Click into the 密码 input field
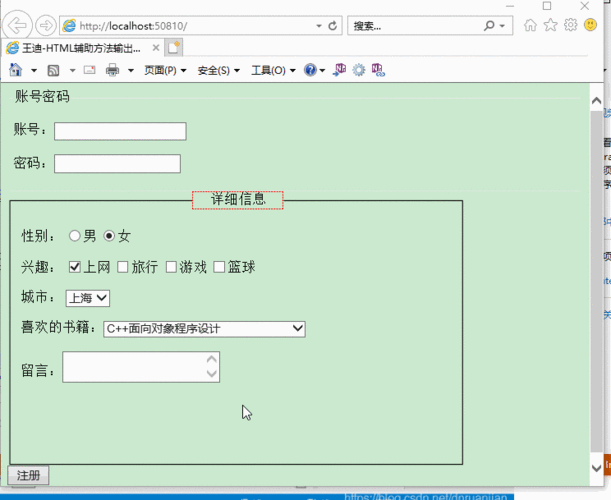 point(117,164)
